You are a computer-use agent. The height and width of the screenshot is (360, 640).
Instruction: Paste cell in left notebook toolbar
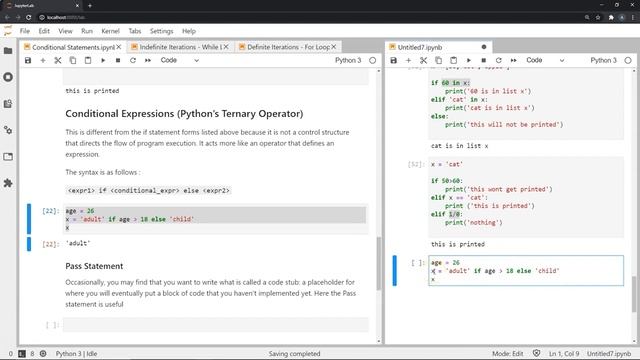point(88,60)
